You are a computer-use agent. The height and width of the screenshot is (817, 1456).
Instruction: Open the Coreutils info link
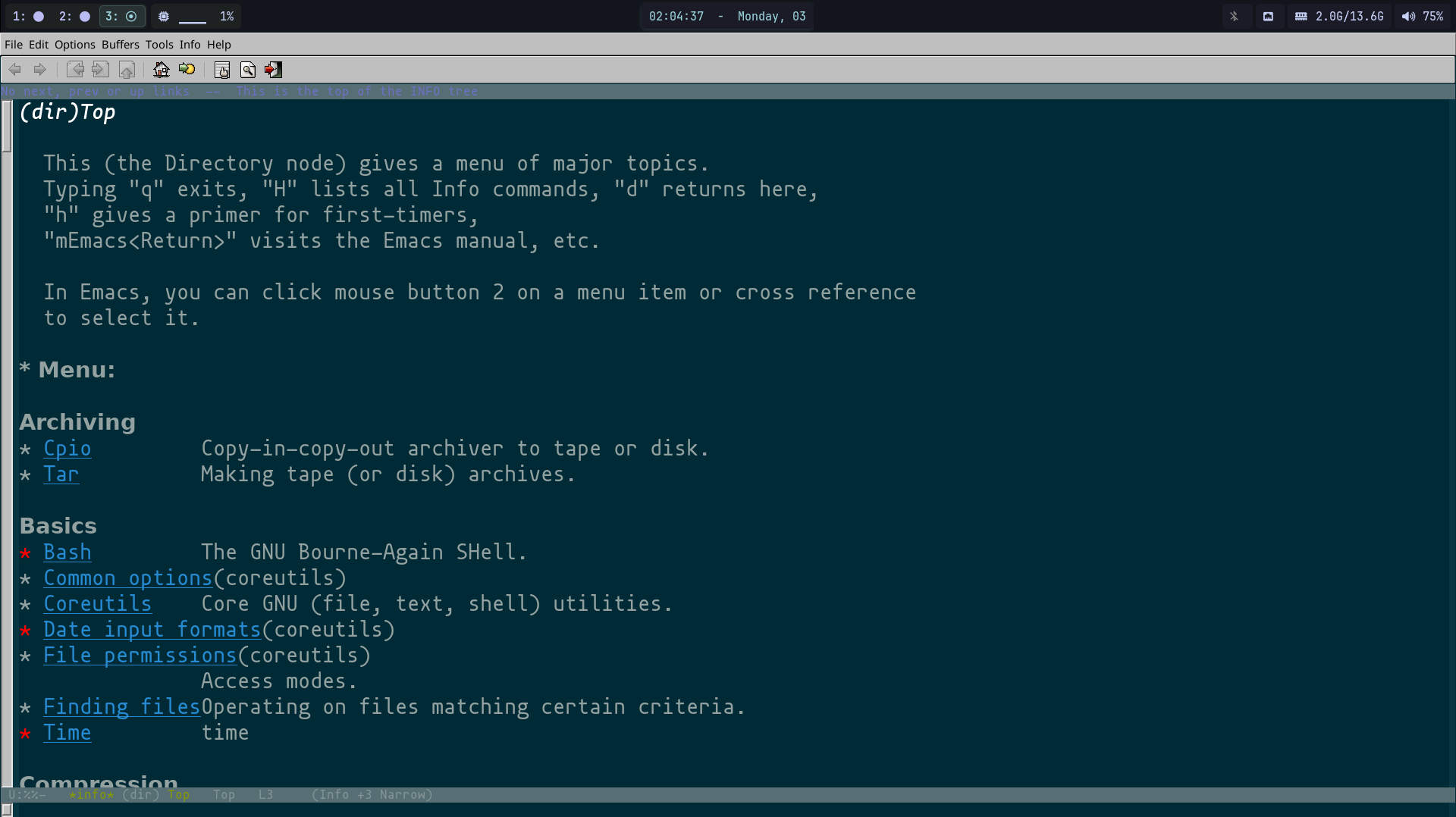(x=97, y=603)
